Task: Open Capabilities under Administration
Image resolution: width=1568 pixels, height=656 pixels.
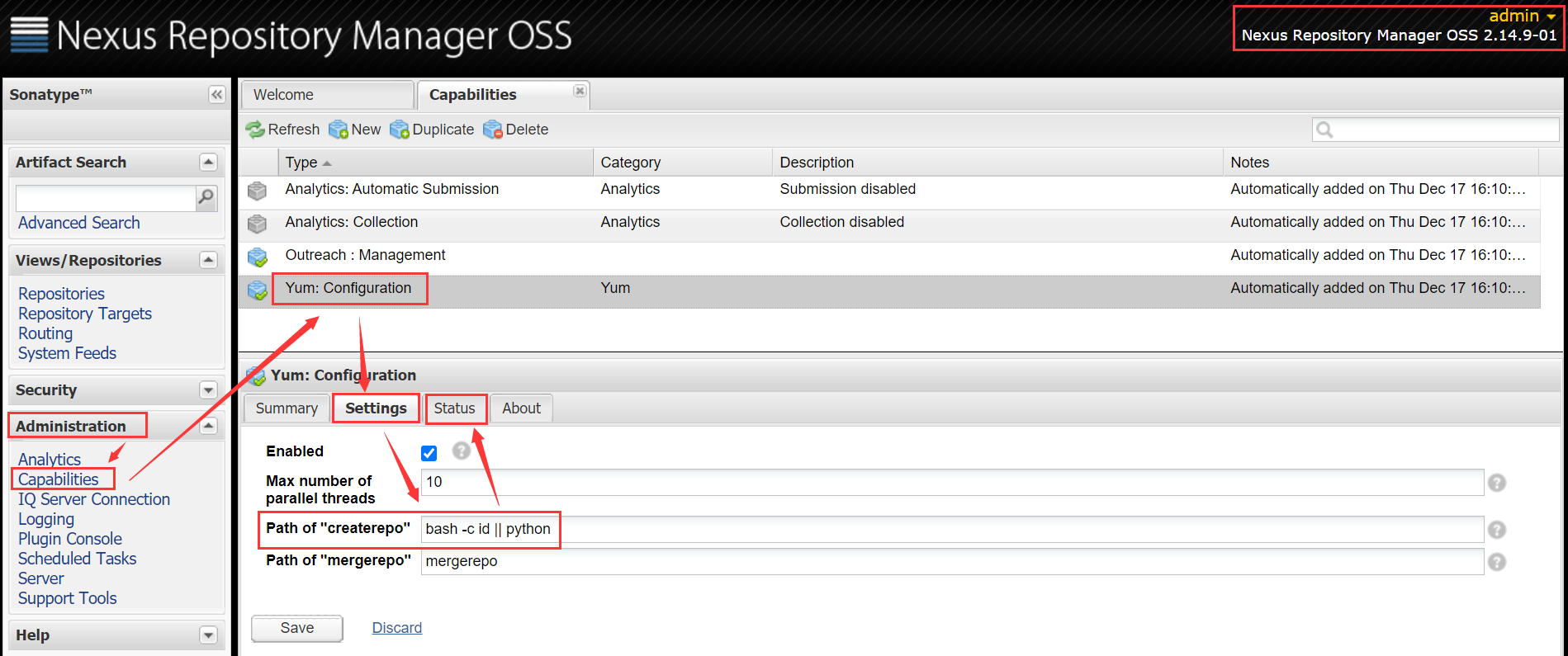Action: coord(58,479)
